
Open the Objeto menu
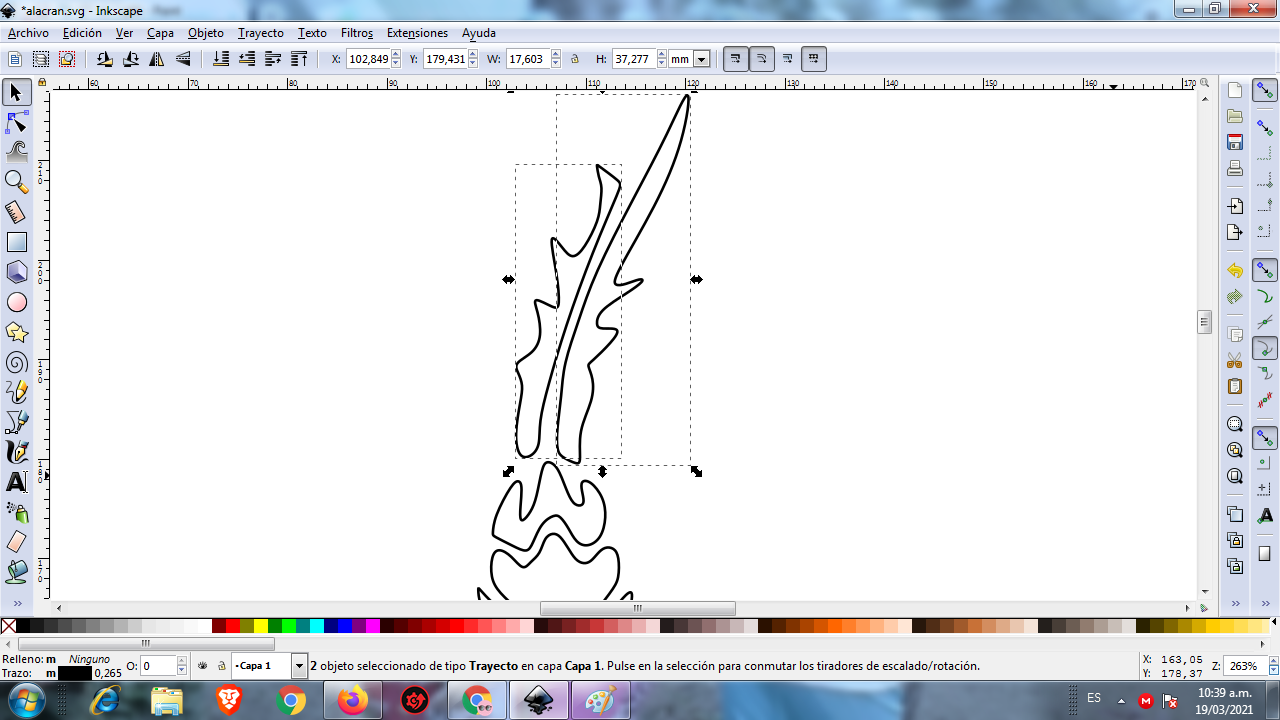pos(206,33)
